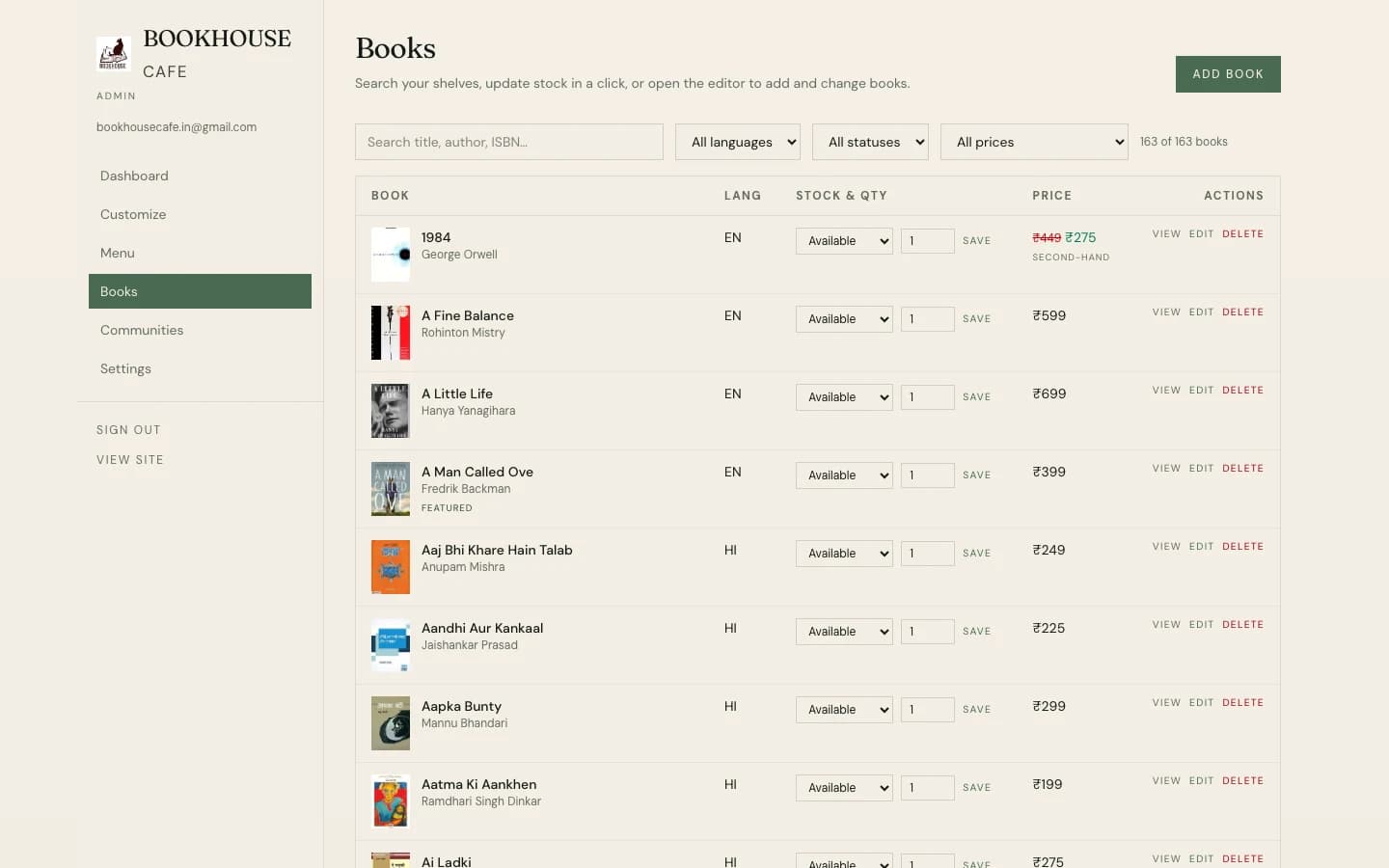Open A Fine Balance cover thumbnail
Screen dimensions: 1389x868
[391, 333]
